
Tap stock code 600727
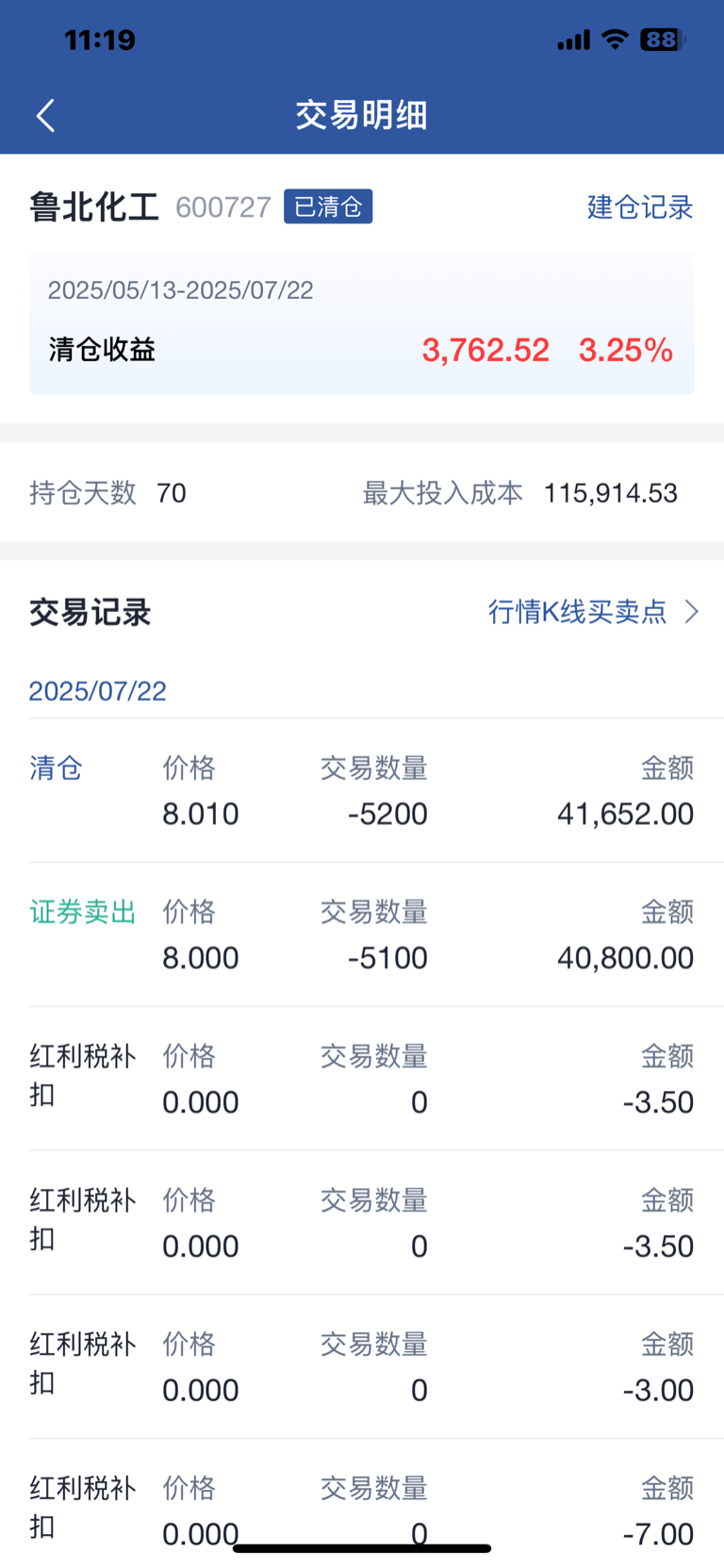(x=223, y=207)
